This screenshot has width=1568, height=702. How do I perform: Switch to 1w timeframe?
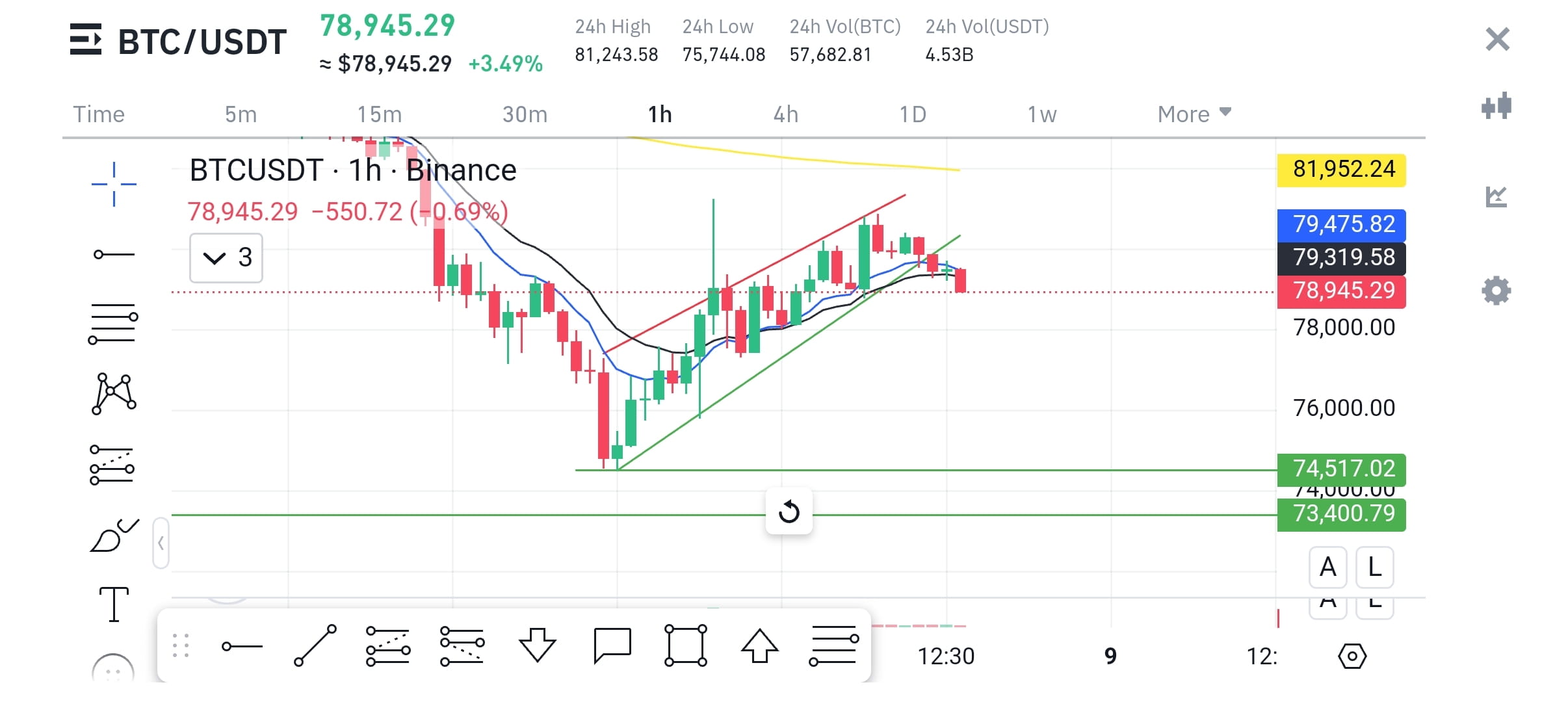1041,114
